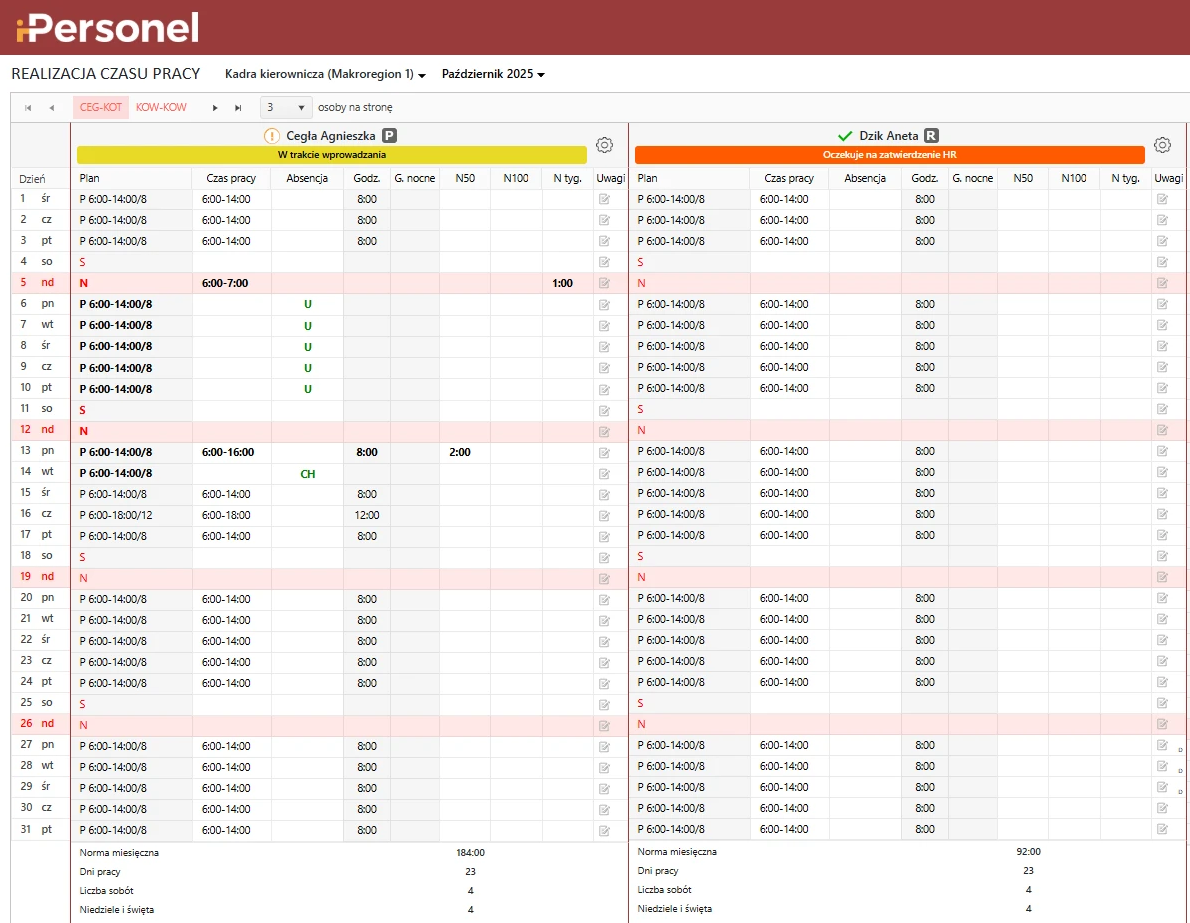Edit notes for Cegła day 31
This screenshot has height=923, width=1190.
(x=604, y=830)
